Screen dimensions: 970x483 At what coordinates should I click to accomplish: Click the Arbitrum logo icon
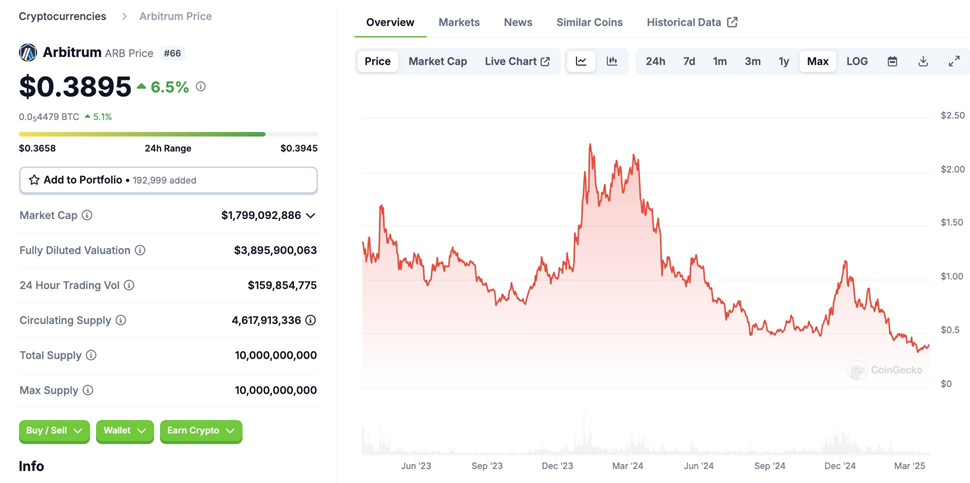[28, 53]
